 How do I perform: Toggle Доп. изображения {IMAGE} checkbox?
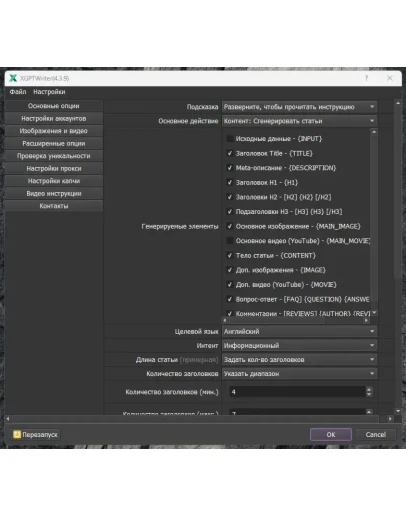pyautogui.click(x=230, y=270)
